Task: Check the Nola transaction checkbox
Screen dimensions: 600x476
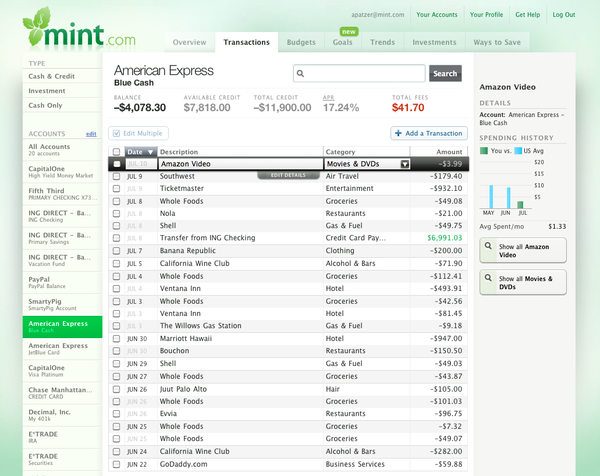Action: pos(117,214)
